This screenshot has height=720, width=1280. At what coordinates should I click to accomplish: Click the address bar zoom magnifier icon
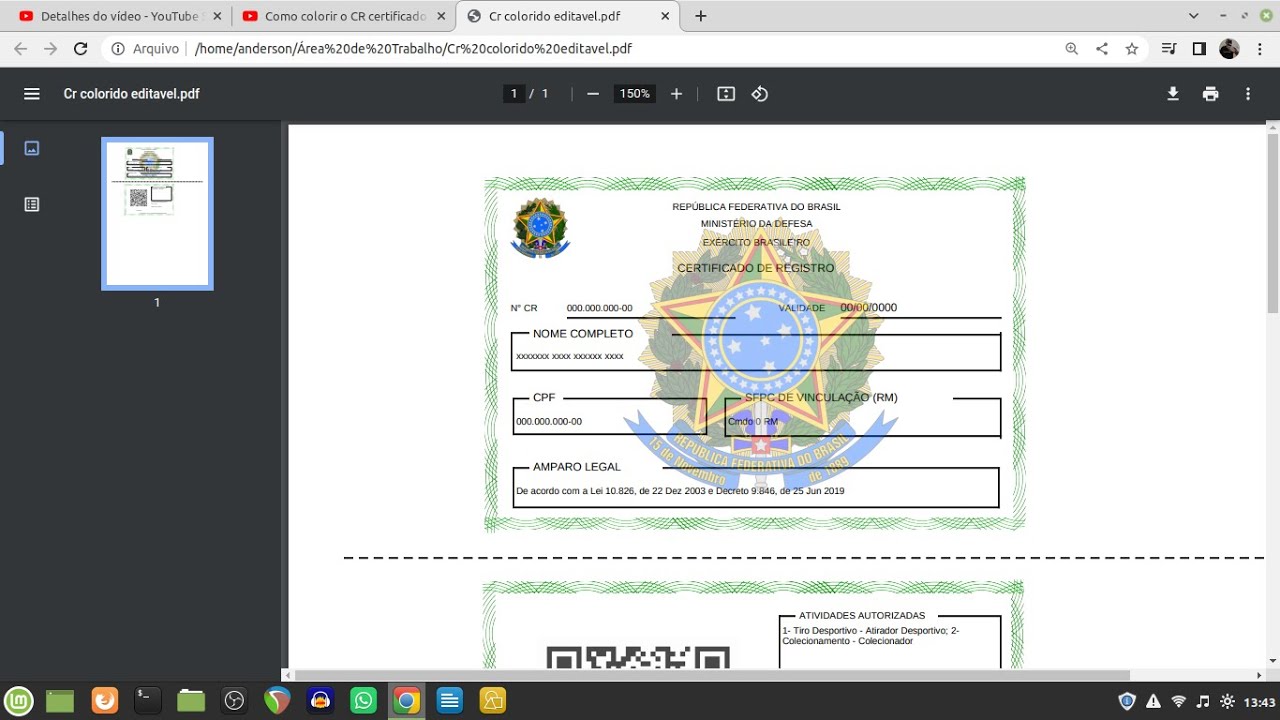point(1072,48)
